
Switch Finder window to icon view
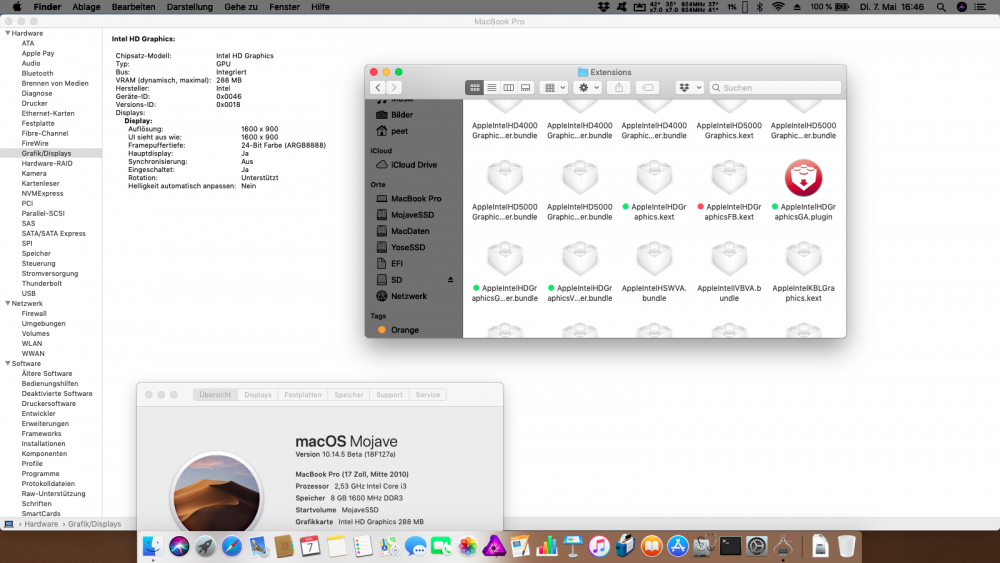point(474,87)
